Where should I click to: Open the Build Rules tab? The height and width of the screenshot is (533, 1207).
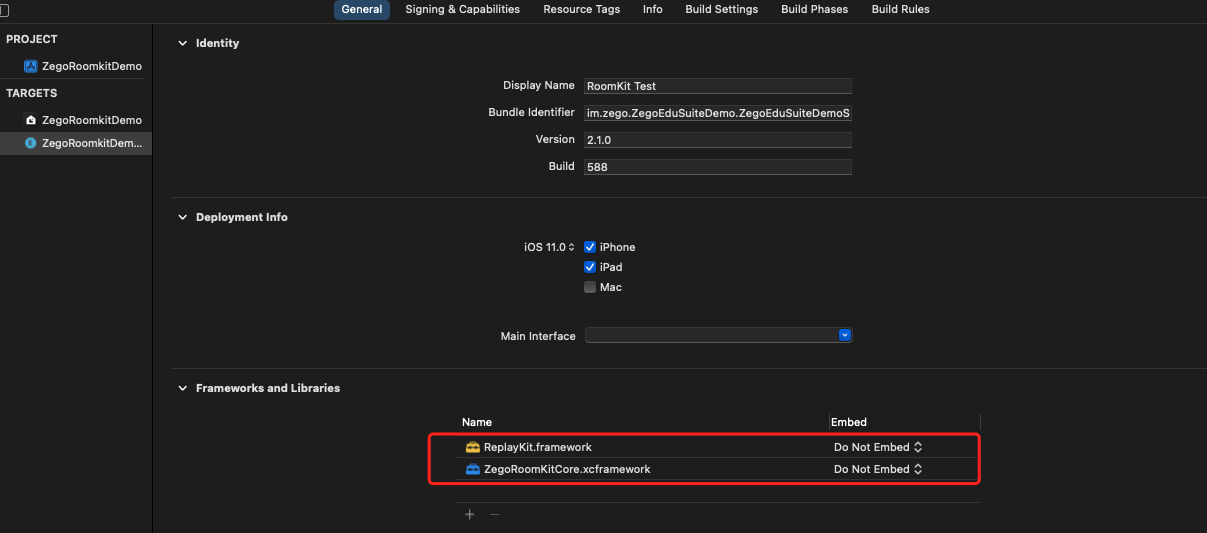click(x=900, y=9)
